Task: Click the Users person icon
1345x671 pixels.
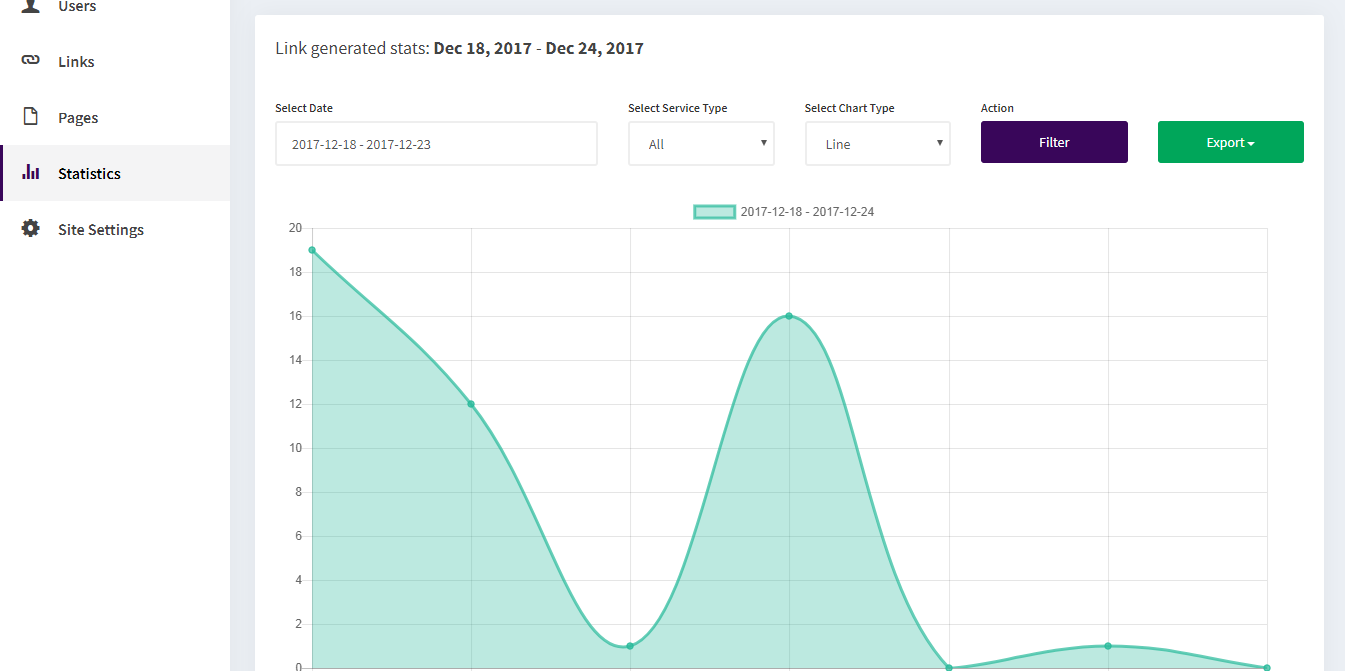Action: click(31, 5)
